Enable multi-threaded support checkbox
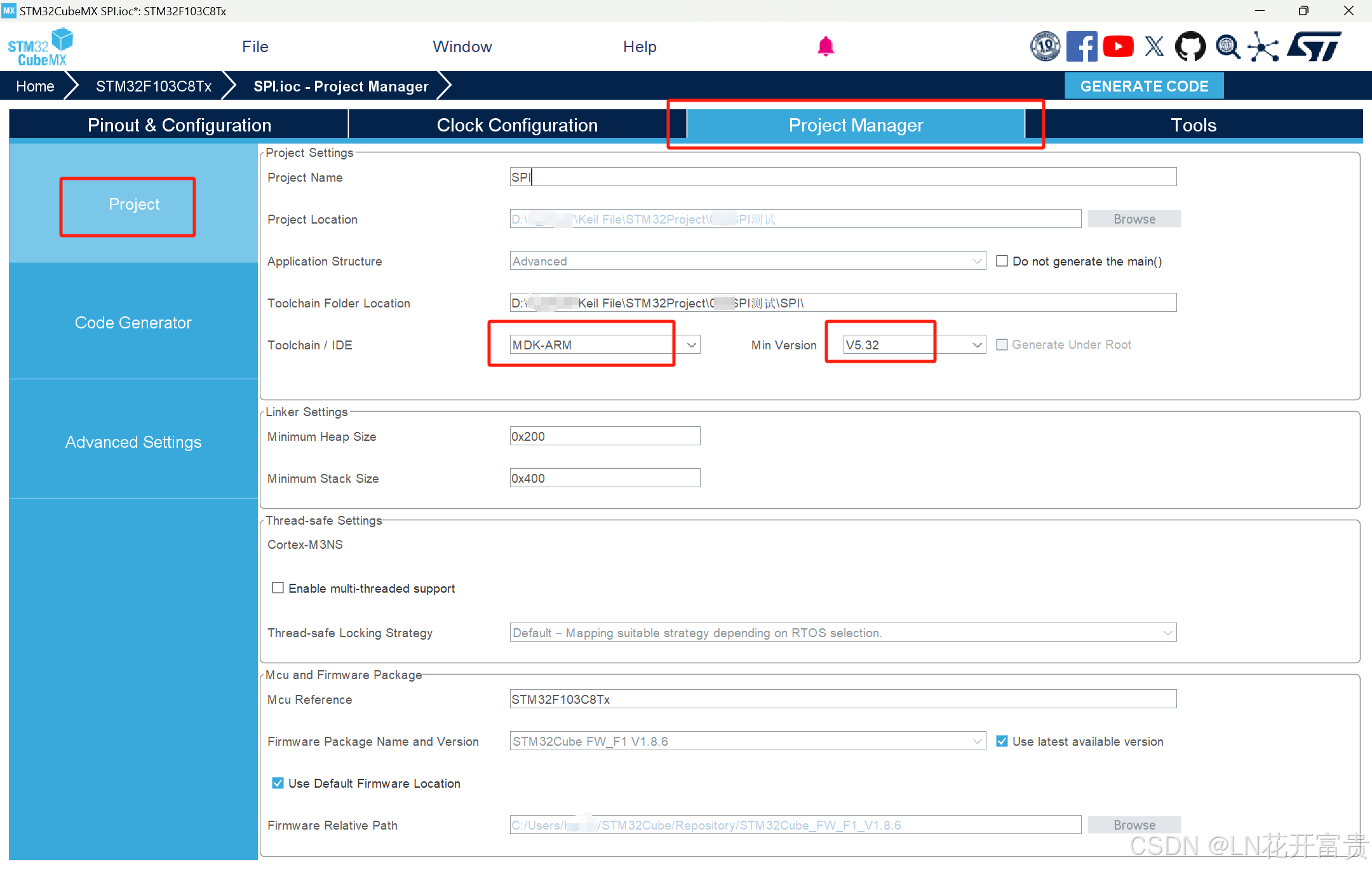 click(x=278, y=588)
